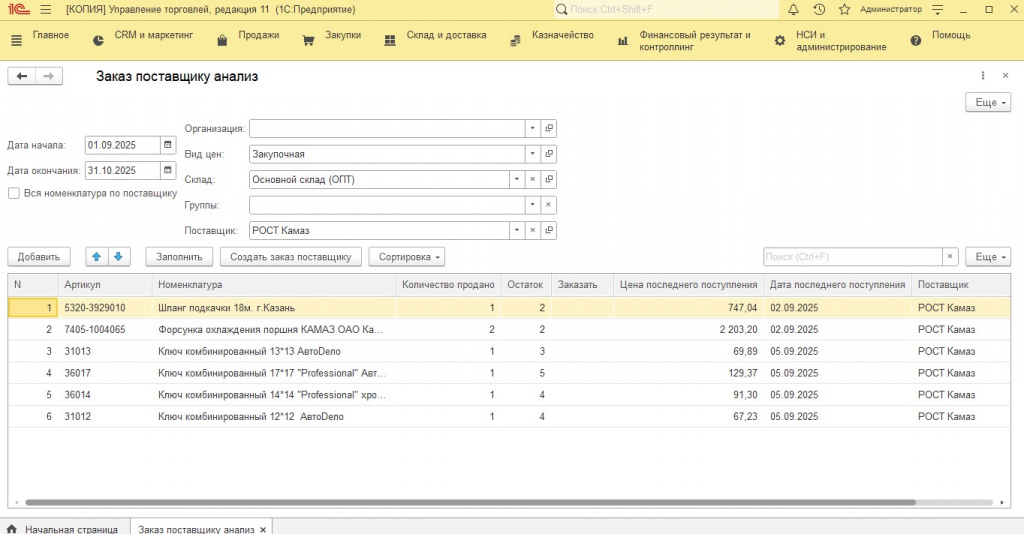Open notifications bell icon

coord(793,10)
